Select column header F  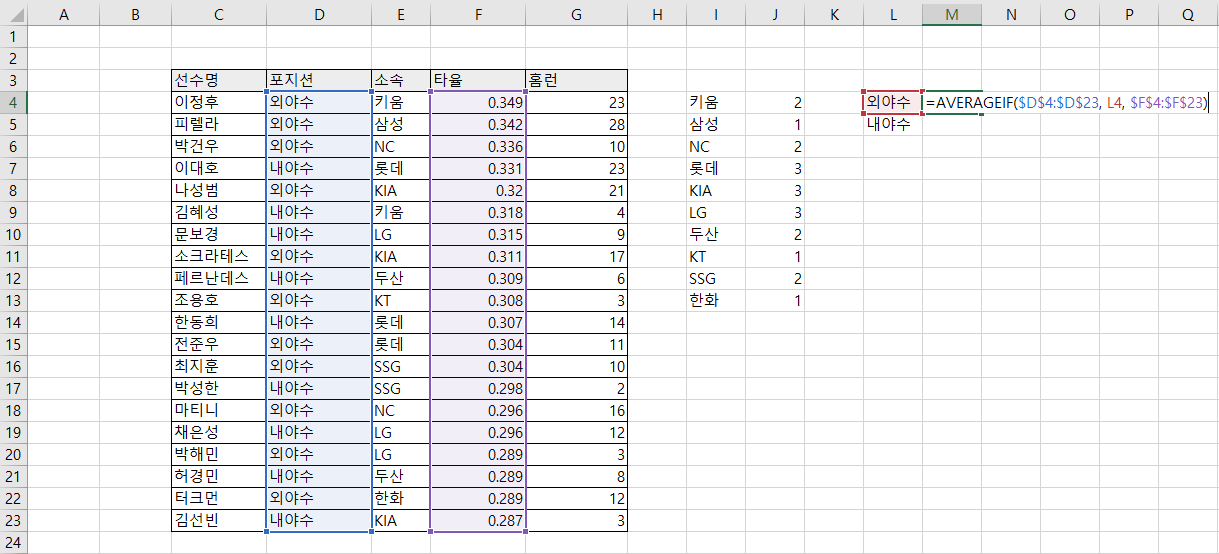pyautogui.click(x=477, y=14)
